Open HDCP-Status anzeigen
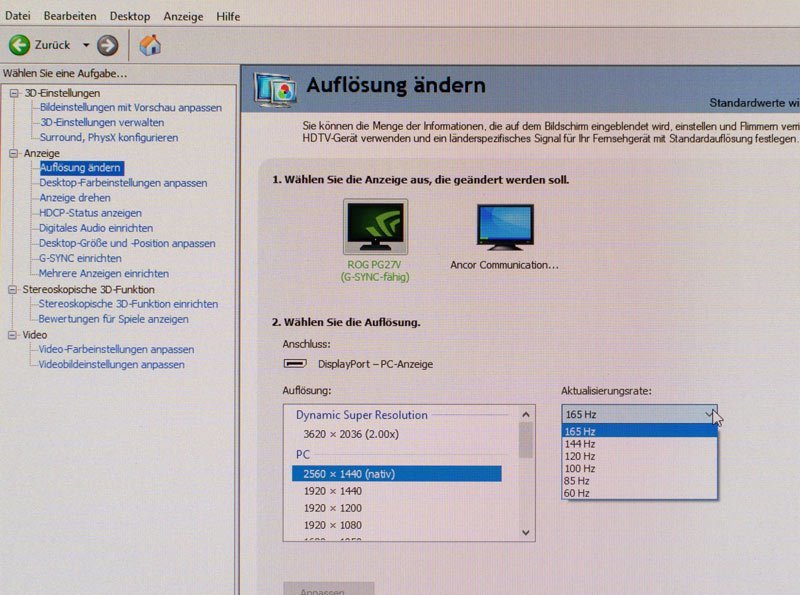Screen dimensions: 800x595 pyautogui.click(x=90, y=213)
